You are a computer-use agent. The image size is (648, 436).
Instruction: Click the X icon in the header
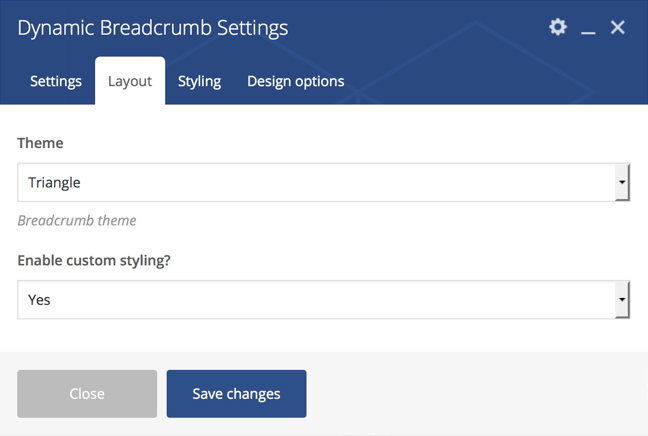[x=618, y=27]
